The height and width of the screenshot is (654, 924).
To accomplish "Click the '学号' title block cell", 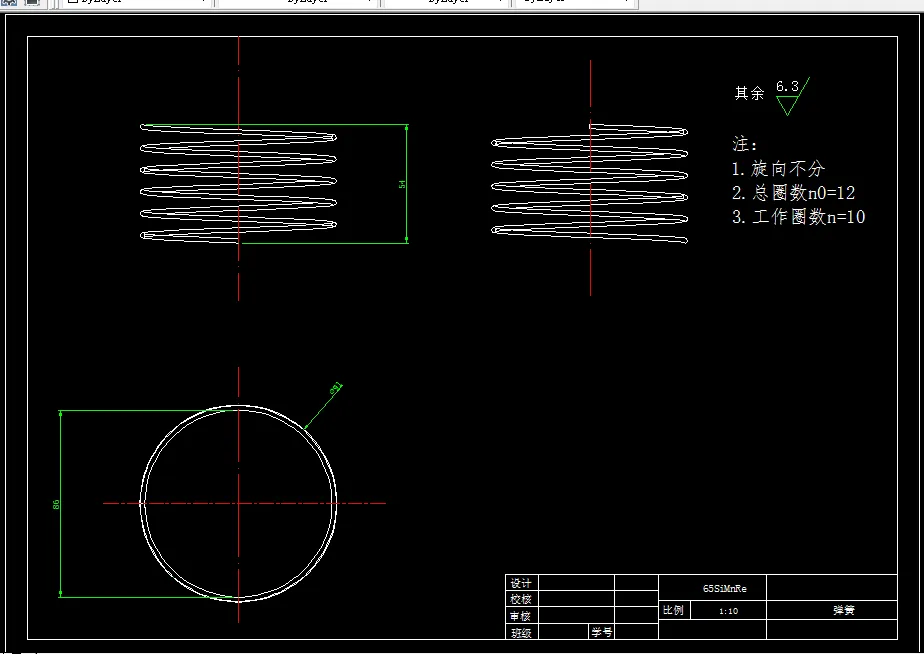I will pyautogui.click(x=602, y=633).
